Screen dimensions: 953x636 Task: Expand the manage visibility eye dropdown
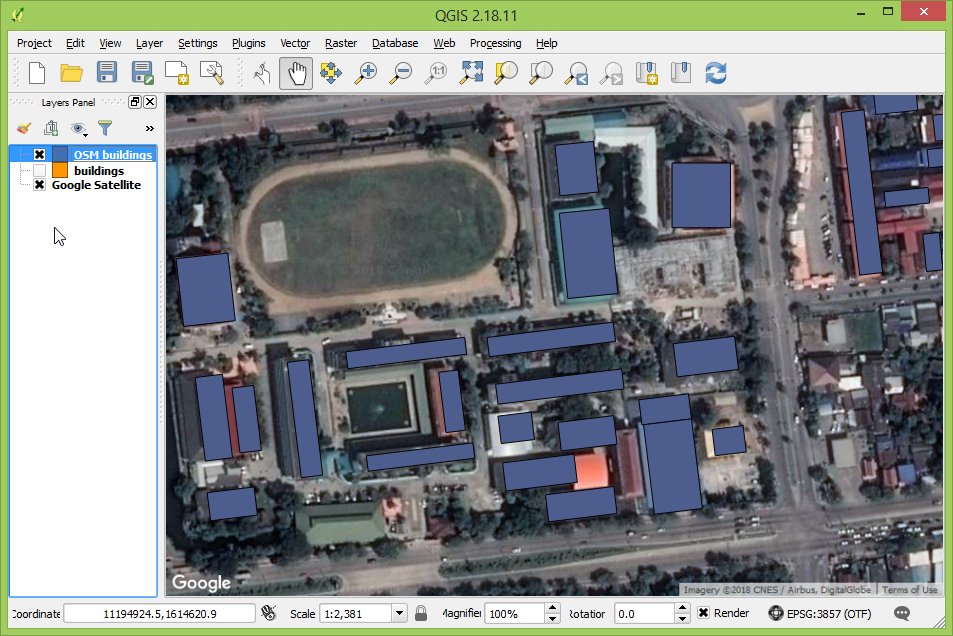coord(79,128)
